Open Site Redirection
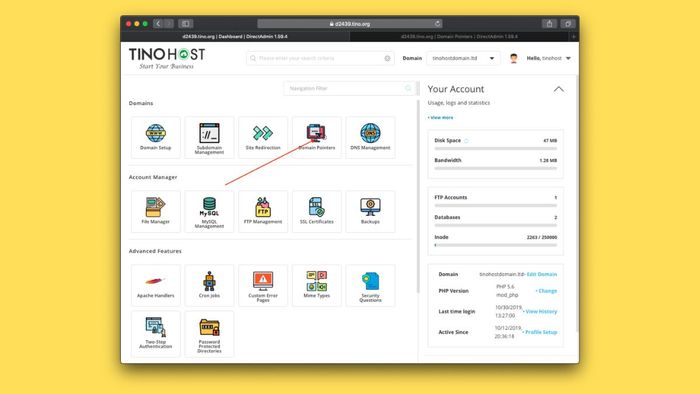The image size is (700, 394). (x=263, y=137)
